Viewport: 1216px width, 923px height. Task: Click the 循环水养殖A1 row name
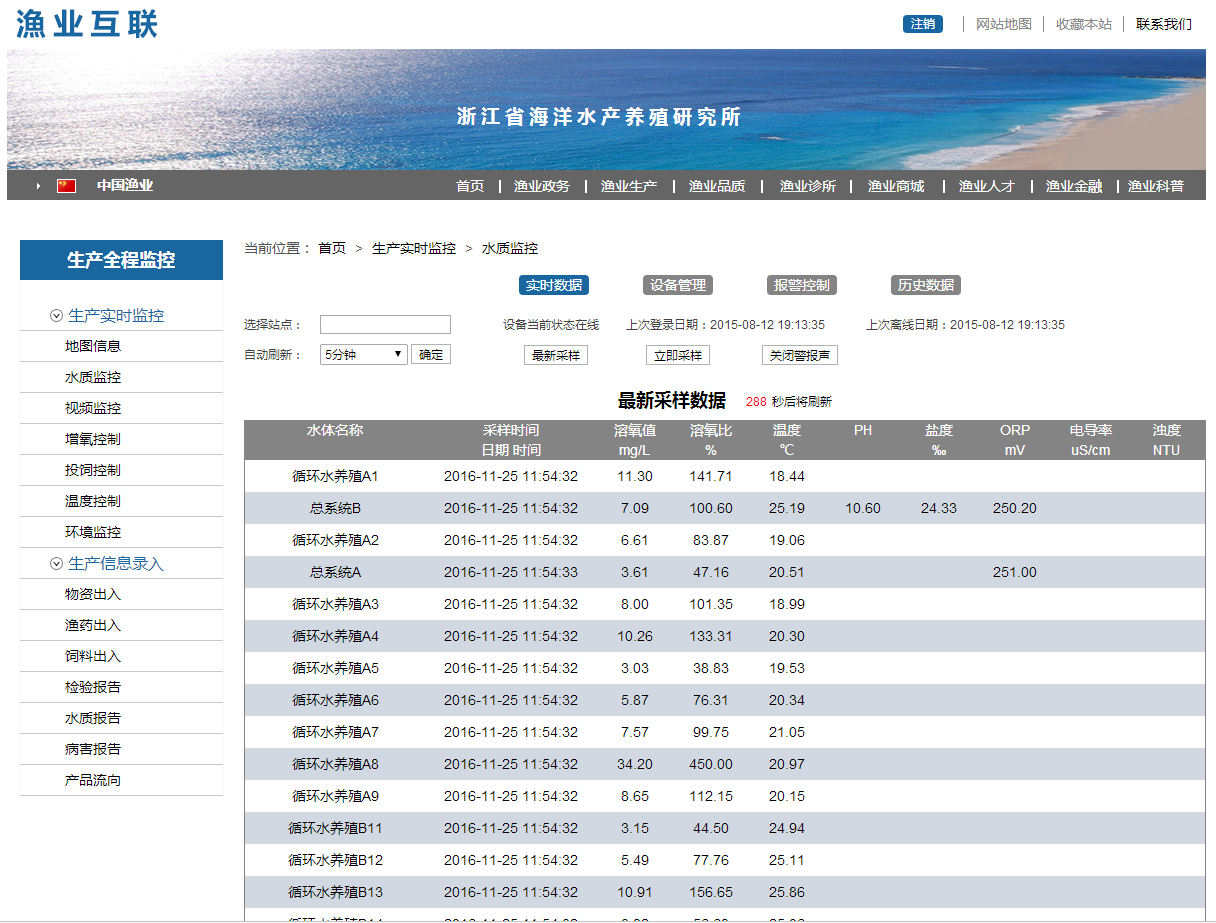point(335,477)
